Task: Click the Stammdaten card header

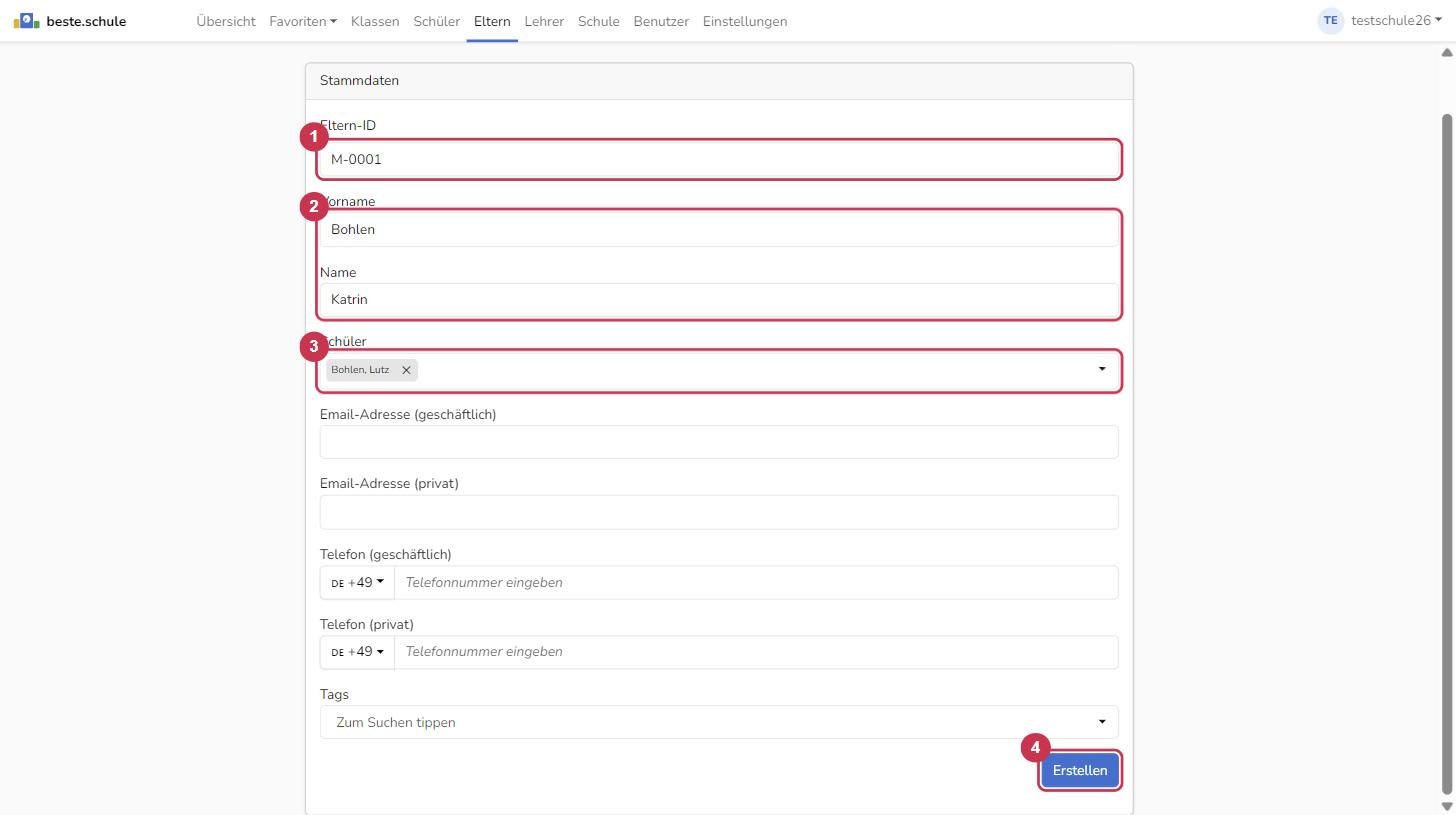Action: coord(719,81)
